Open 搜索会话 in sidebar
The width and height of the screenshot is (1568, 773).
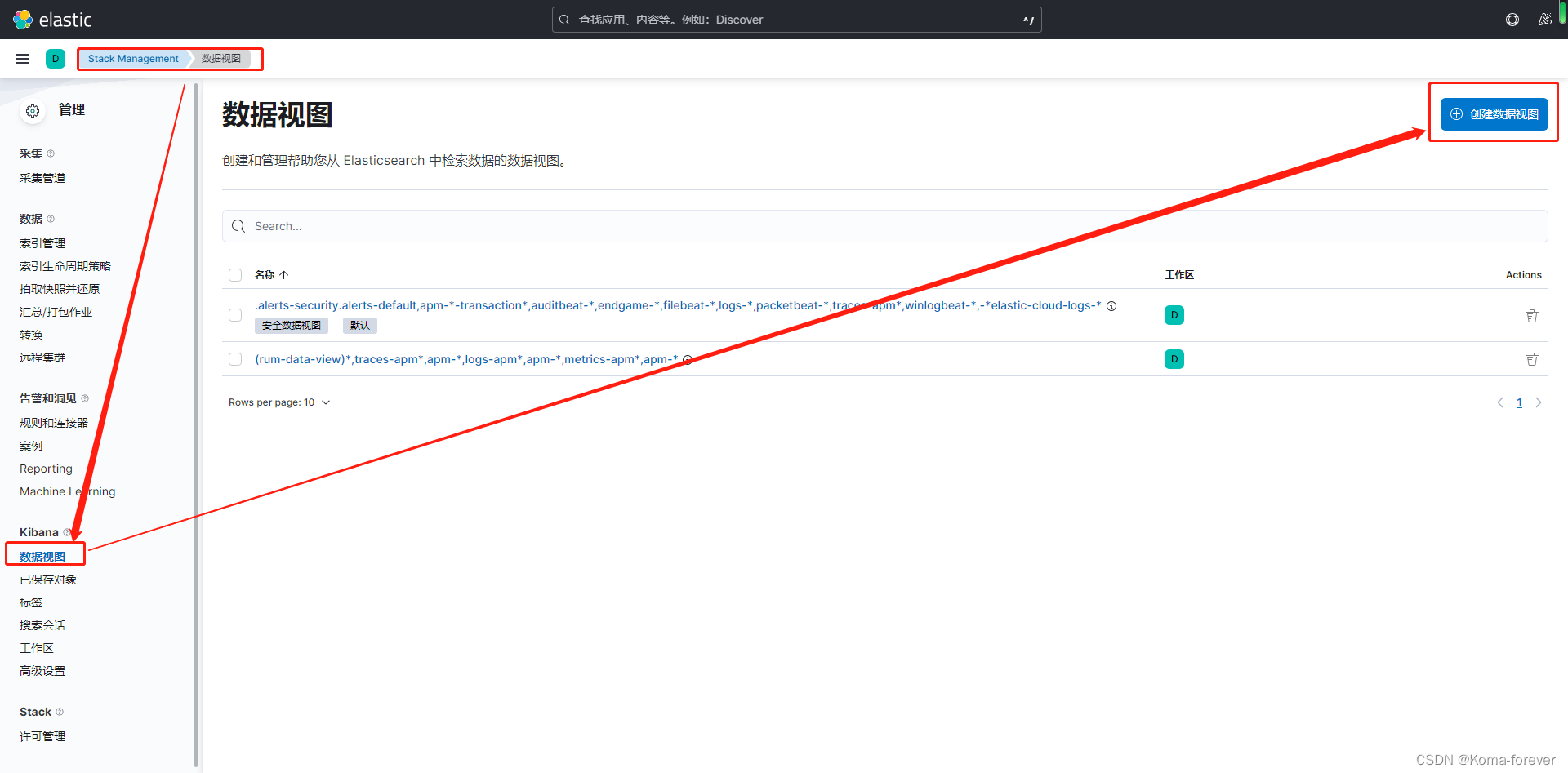click(42, 625)
